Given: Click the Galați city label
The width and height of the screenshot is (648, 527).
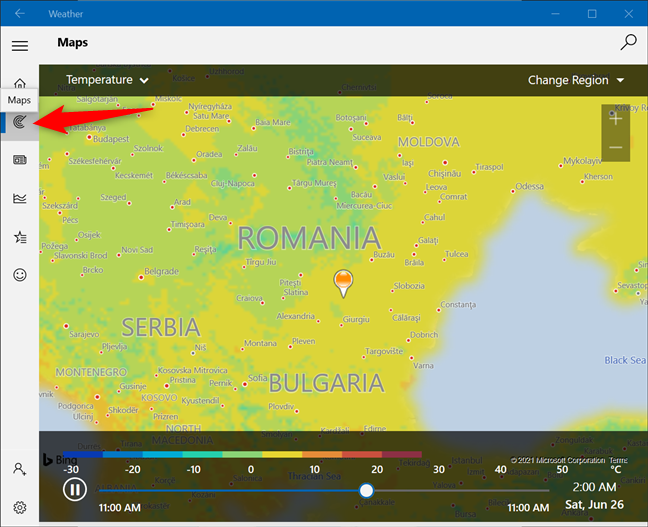Looking at the screenshot, I should [428, 240].
